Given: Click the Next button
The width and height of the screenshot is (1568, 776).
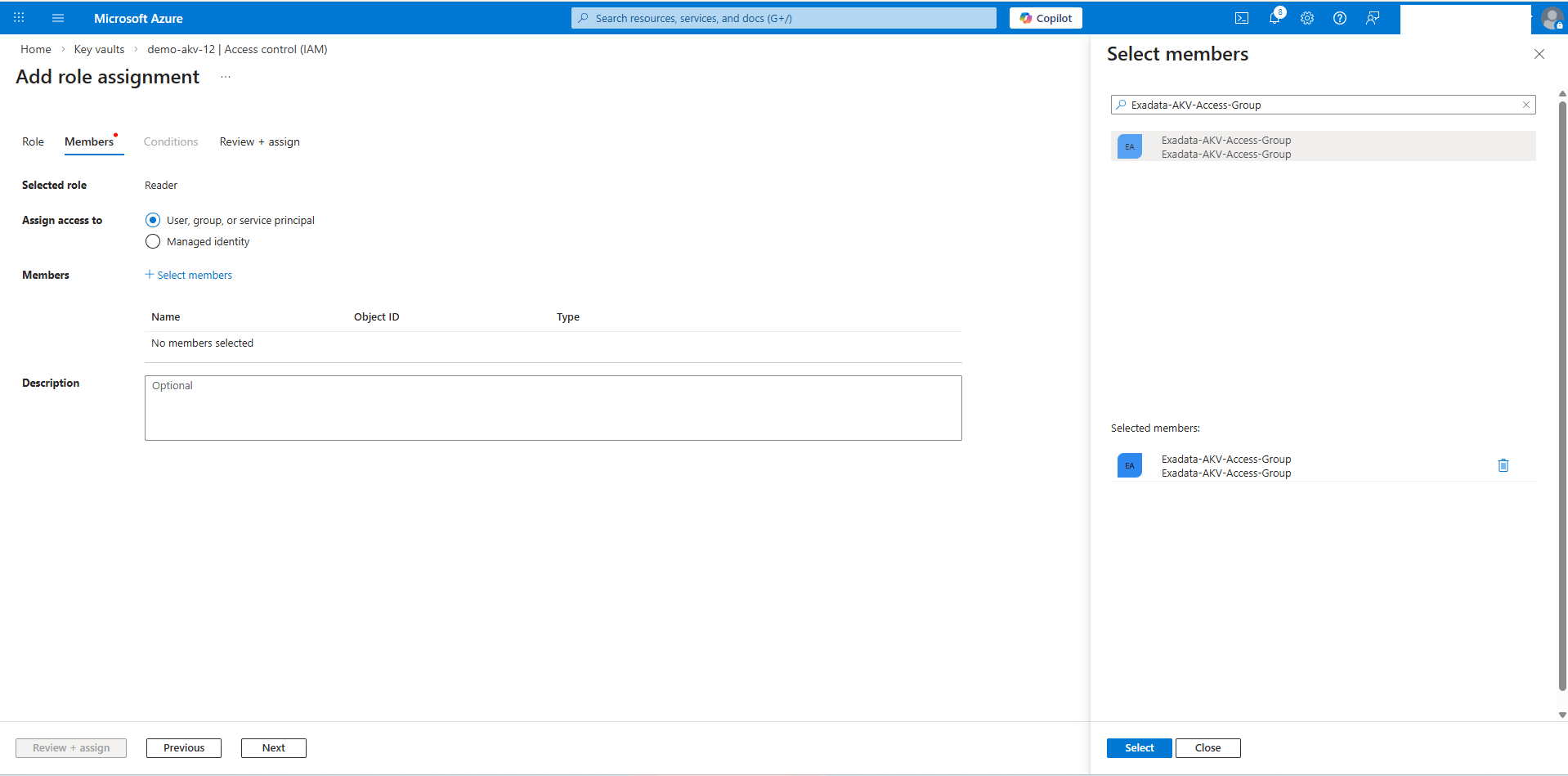Looking at the screenshot, I should point(273,747).
